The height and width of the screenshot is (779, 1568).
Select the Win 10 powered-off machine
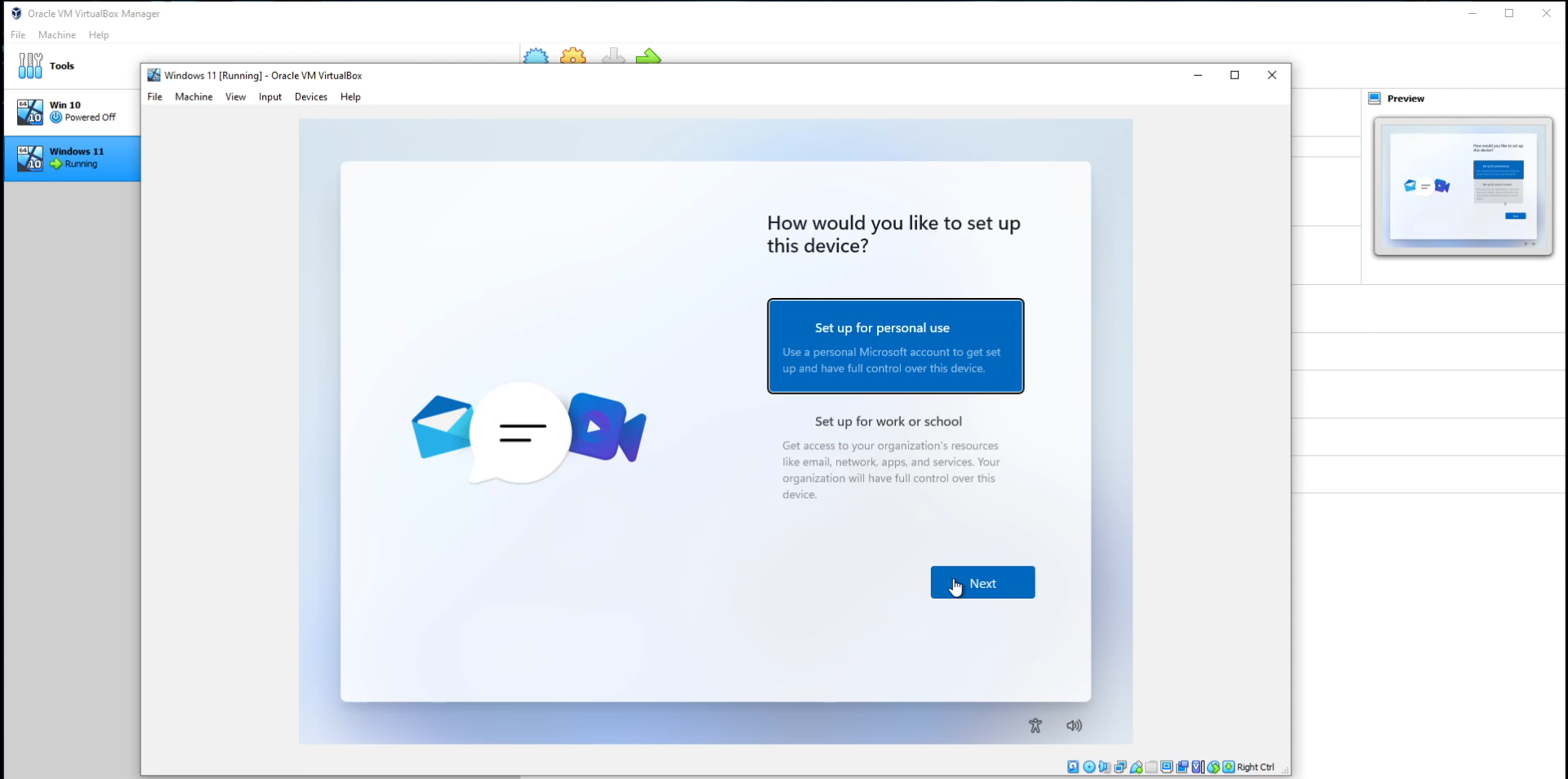(72, 111)
